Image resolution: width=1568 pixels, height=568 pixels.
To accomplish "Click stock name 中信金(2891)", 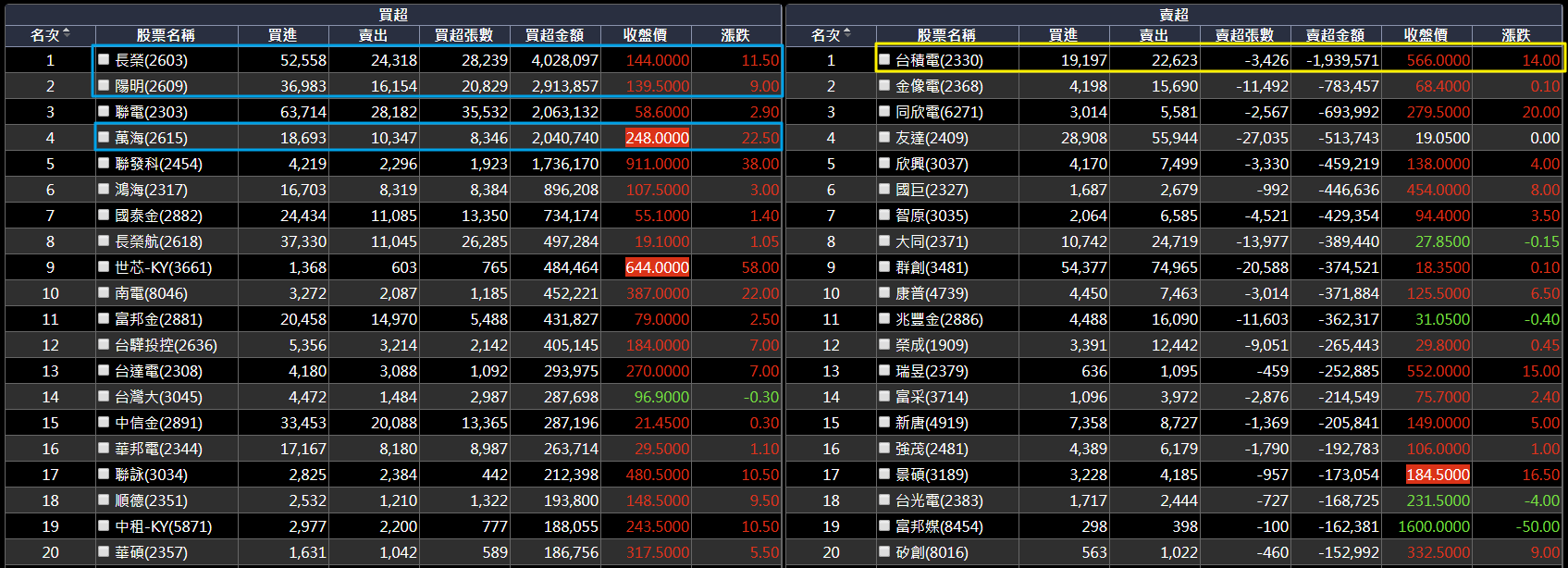I will 158,423.
